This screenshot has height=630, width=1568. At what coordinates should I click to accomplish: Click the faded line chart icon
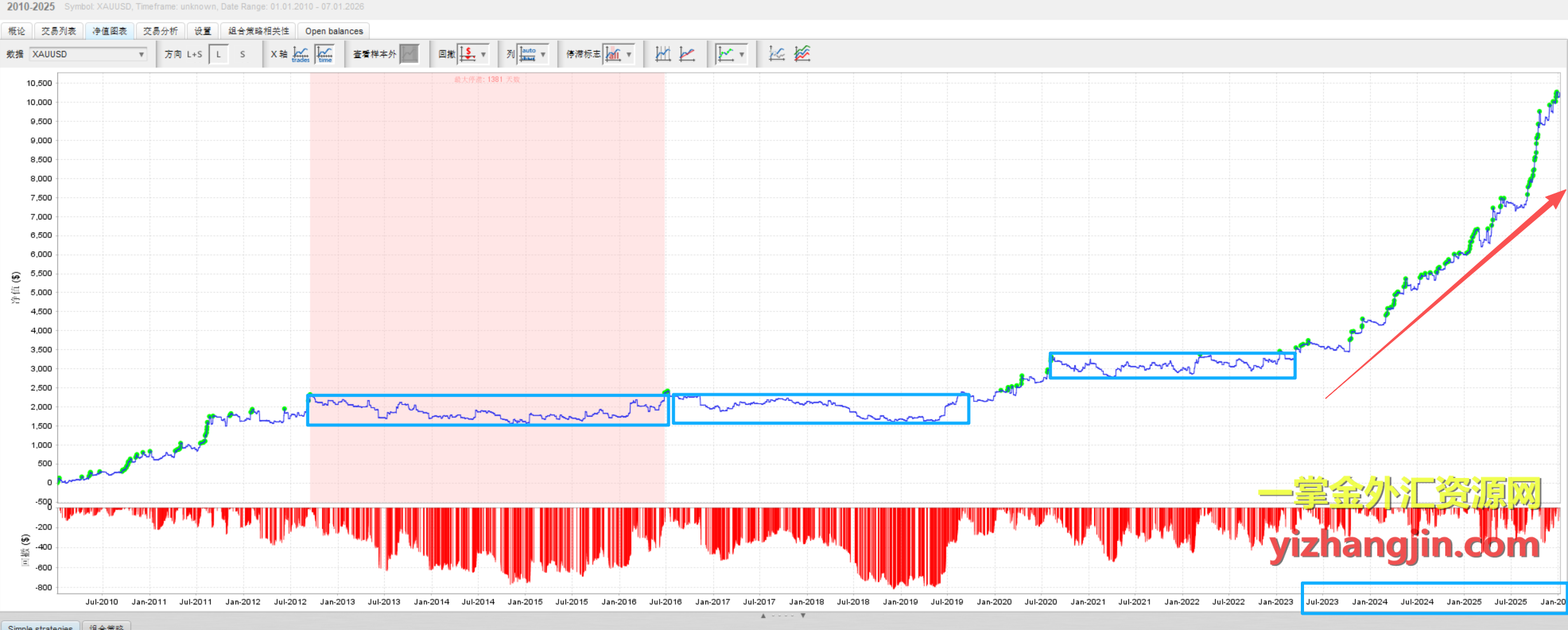tap(777, 54)
